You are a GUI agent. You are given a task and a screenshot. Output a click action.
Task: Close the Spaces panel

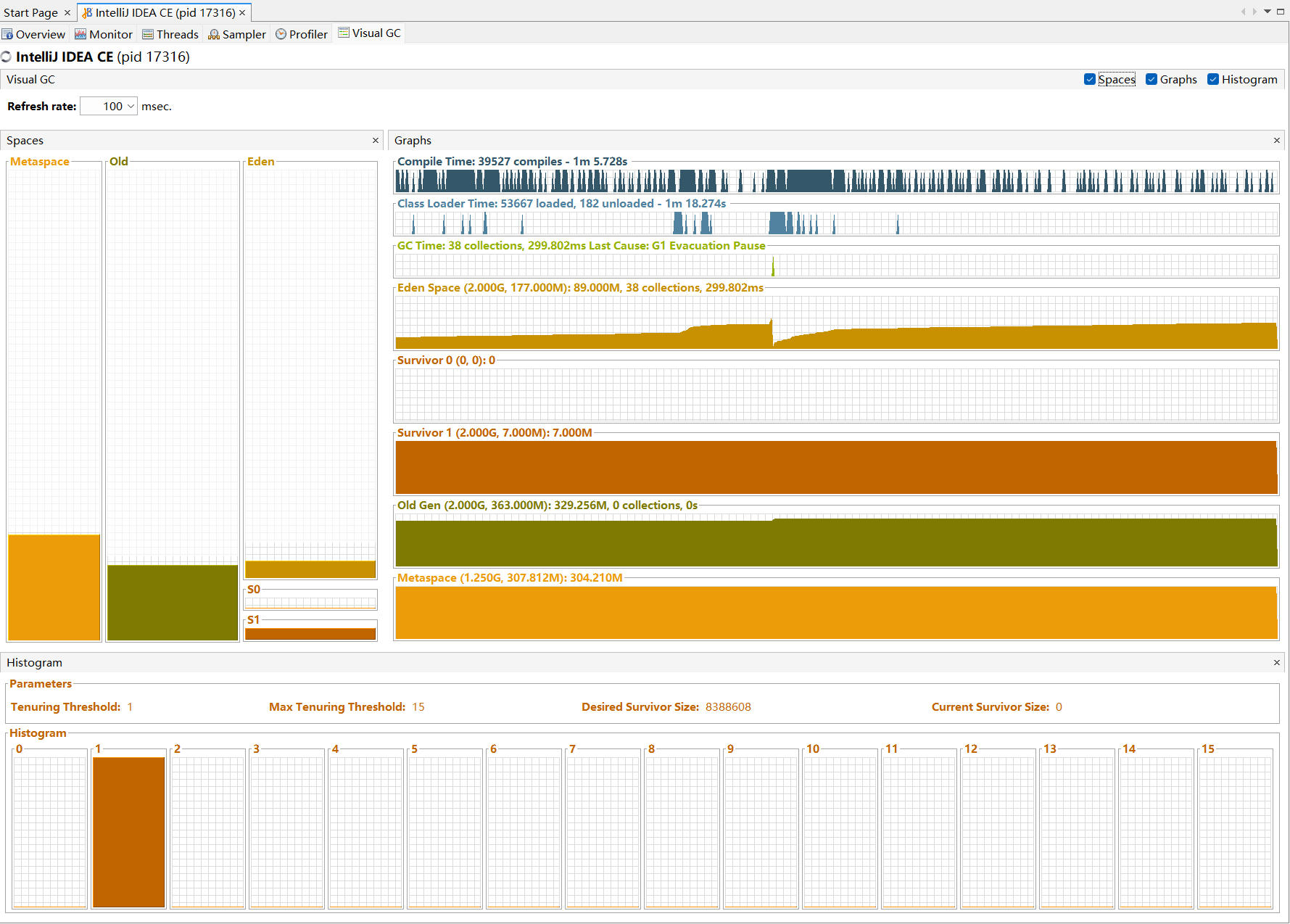click(376, 141)
